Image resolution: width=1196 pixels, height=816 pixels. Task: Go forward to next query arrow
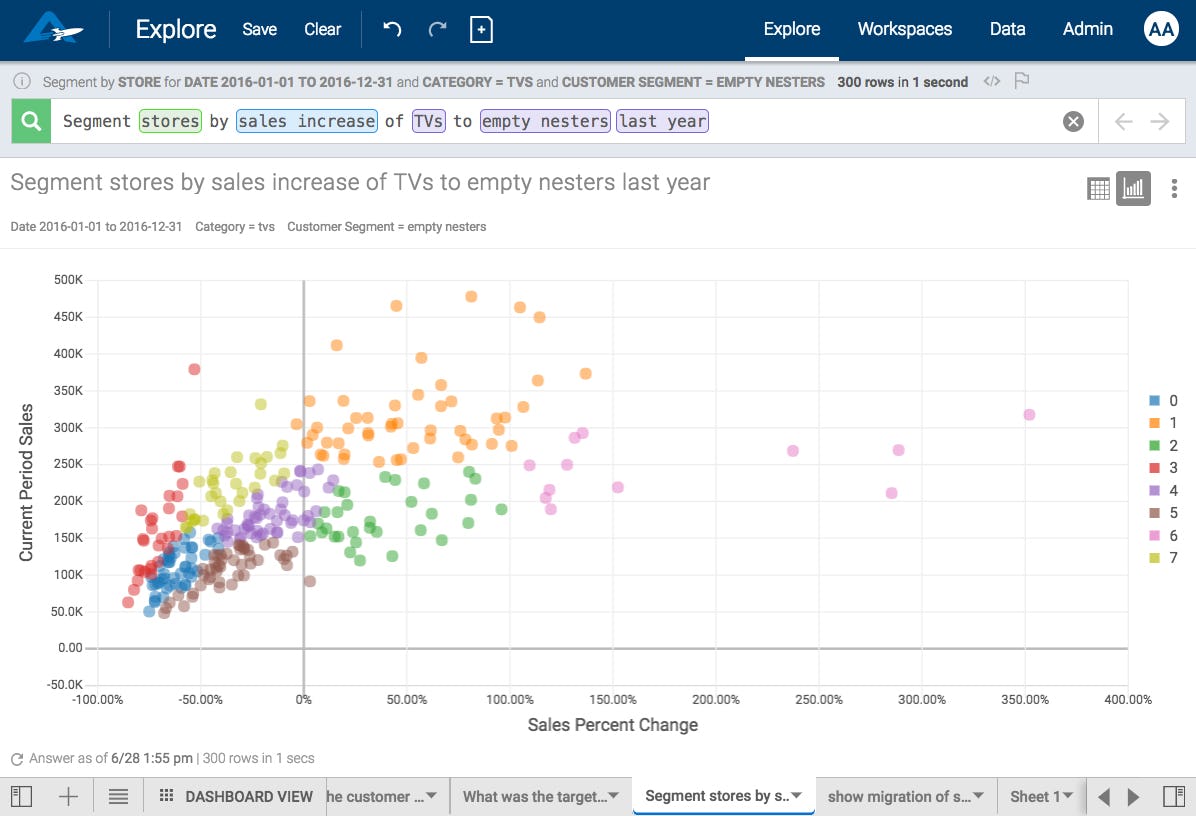click(1160, 121)
